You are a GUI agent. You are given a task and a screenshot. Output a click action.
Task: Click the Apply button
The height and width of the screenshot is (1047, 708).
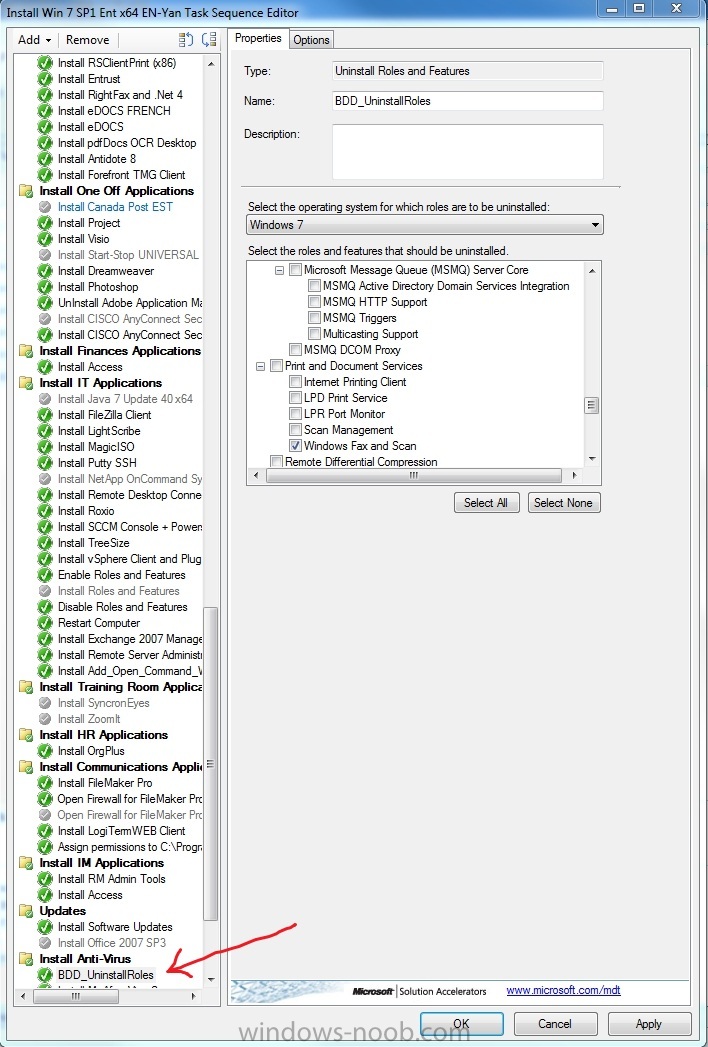[649, 1024]
